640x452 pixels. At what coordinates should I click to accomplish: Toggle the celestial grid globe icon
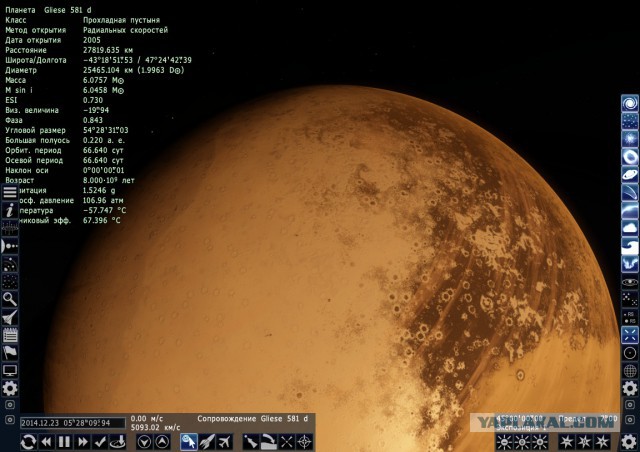(630, 371)
